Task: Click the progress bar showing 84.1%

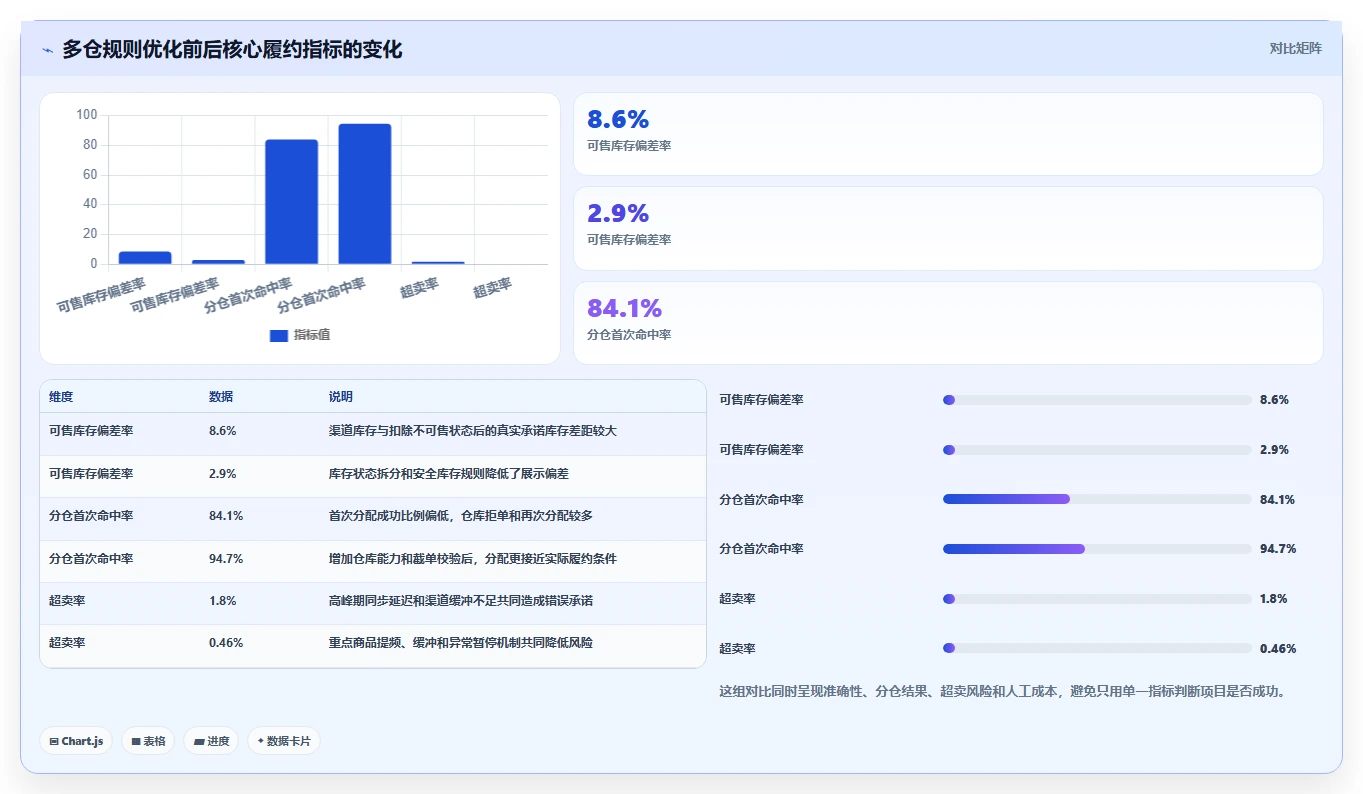Action: pos(1097,499)
